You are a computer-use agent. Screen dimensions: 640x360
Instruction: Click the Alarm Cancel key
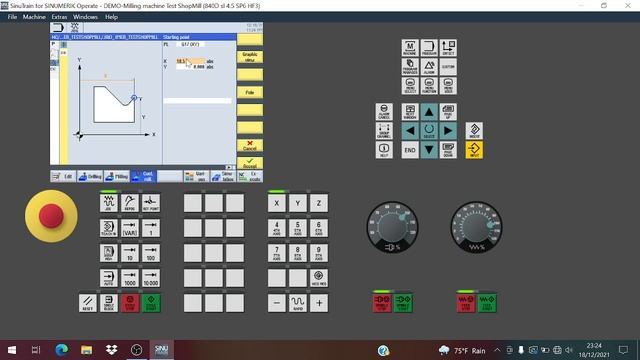pos(384,111)
